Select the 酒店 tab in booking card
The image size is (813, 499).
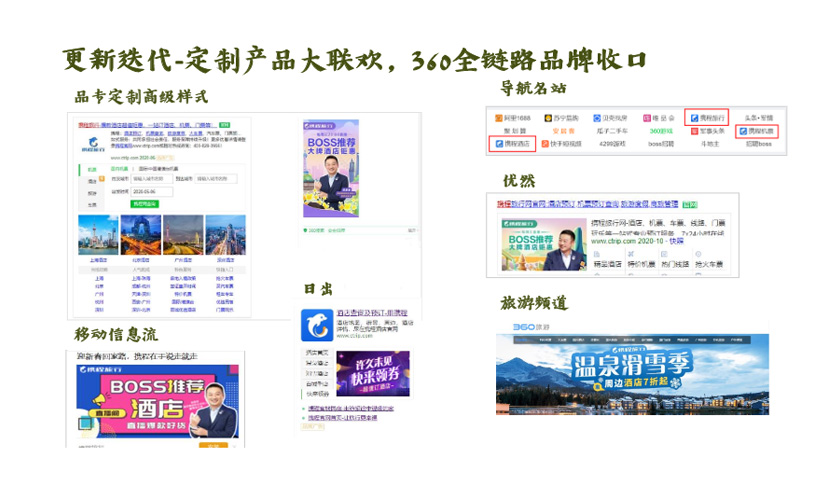tap(92, 181)
